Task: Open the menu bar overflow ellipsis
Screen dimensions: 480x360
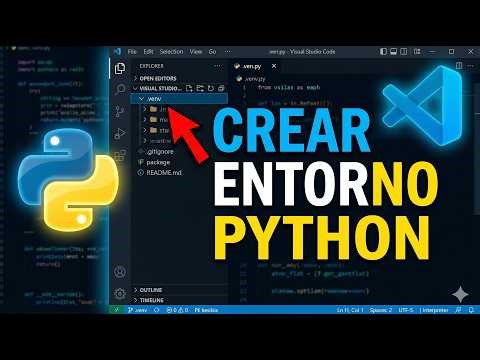Action: [228, 52]
